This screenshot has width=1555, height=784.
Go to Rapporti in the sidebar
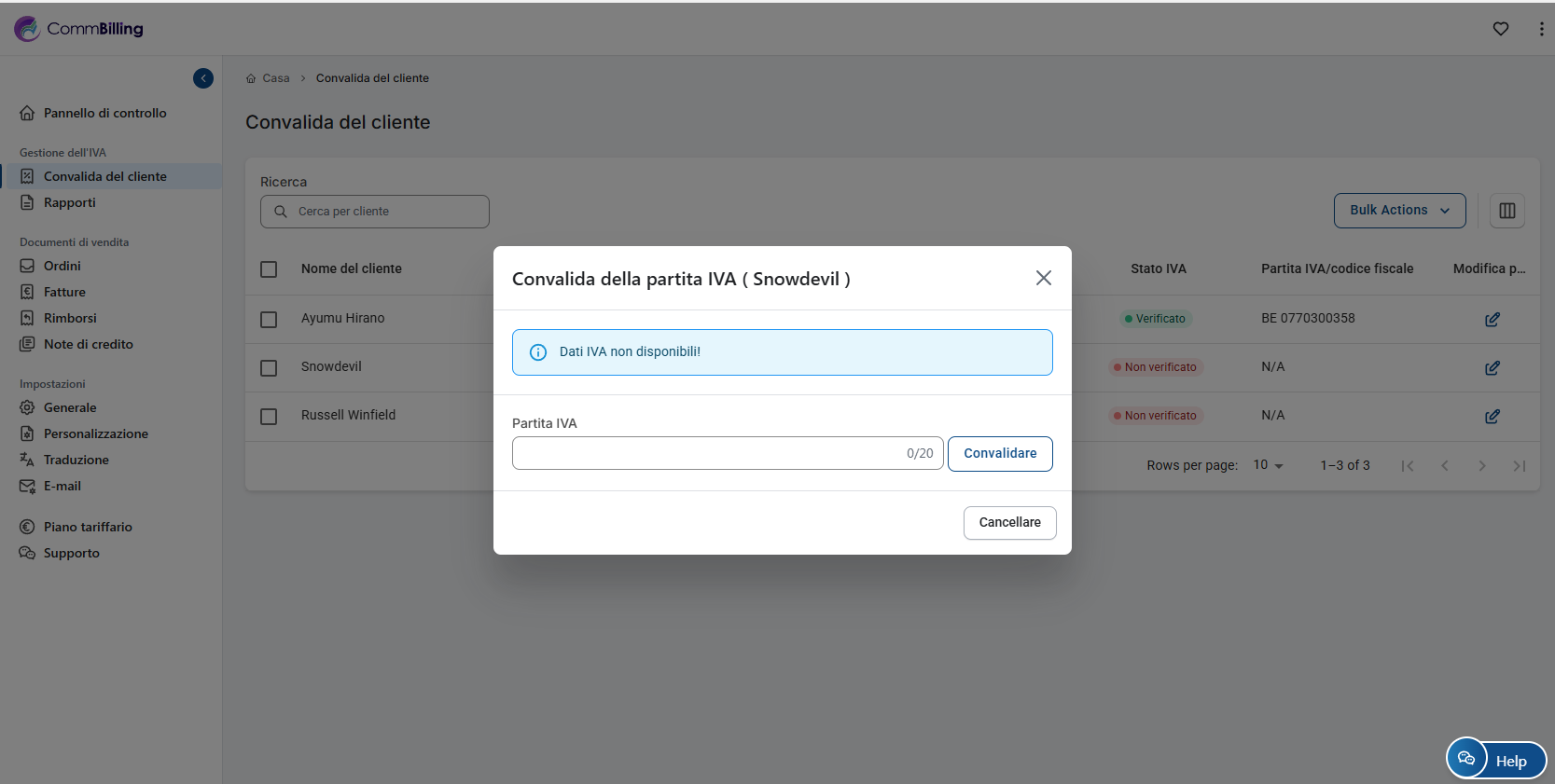[x=69, y=202]
